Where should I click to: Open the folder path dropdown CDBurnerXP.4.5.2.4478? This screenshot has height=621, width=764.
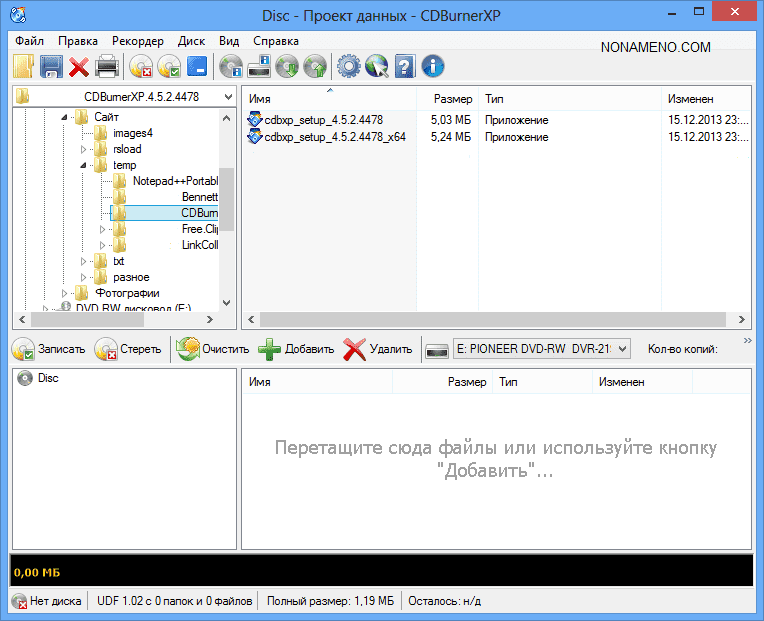point(225,97)
